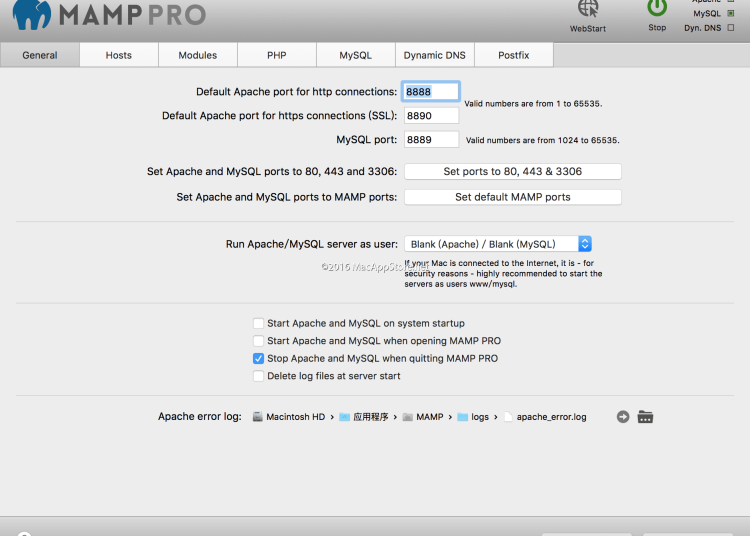The image size is (750, 536).
Task: Click the arrow icon to reveal the log
Action: coord(623,417)
